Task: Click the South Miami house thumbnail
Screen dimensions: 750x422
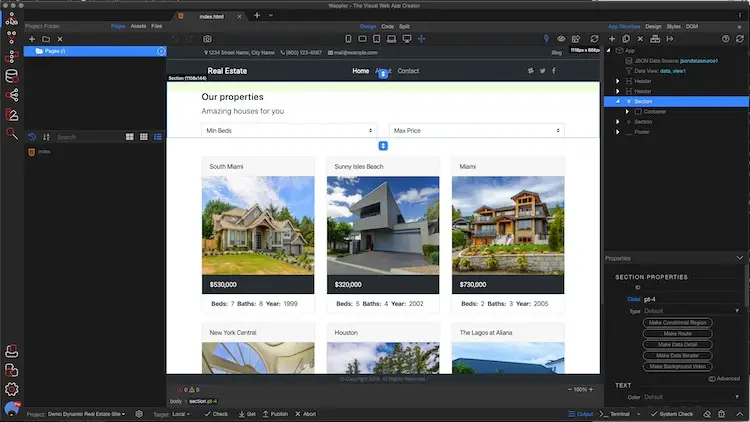Action: pos(258,225)
